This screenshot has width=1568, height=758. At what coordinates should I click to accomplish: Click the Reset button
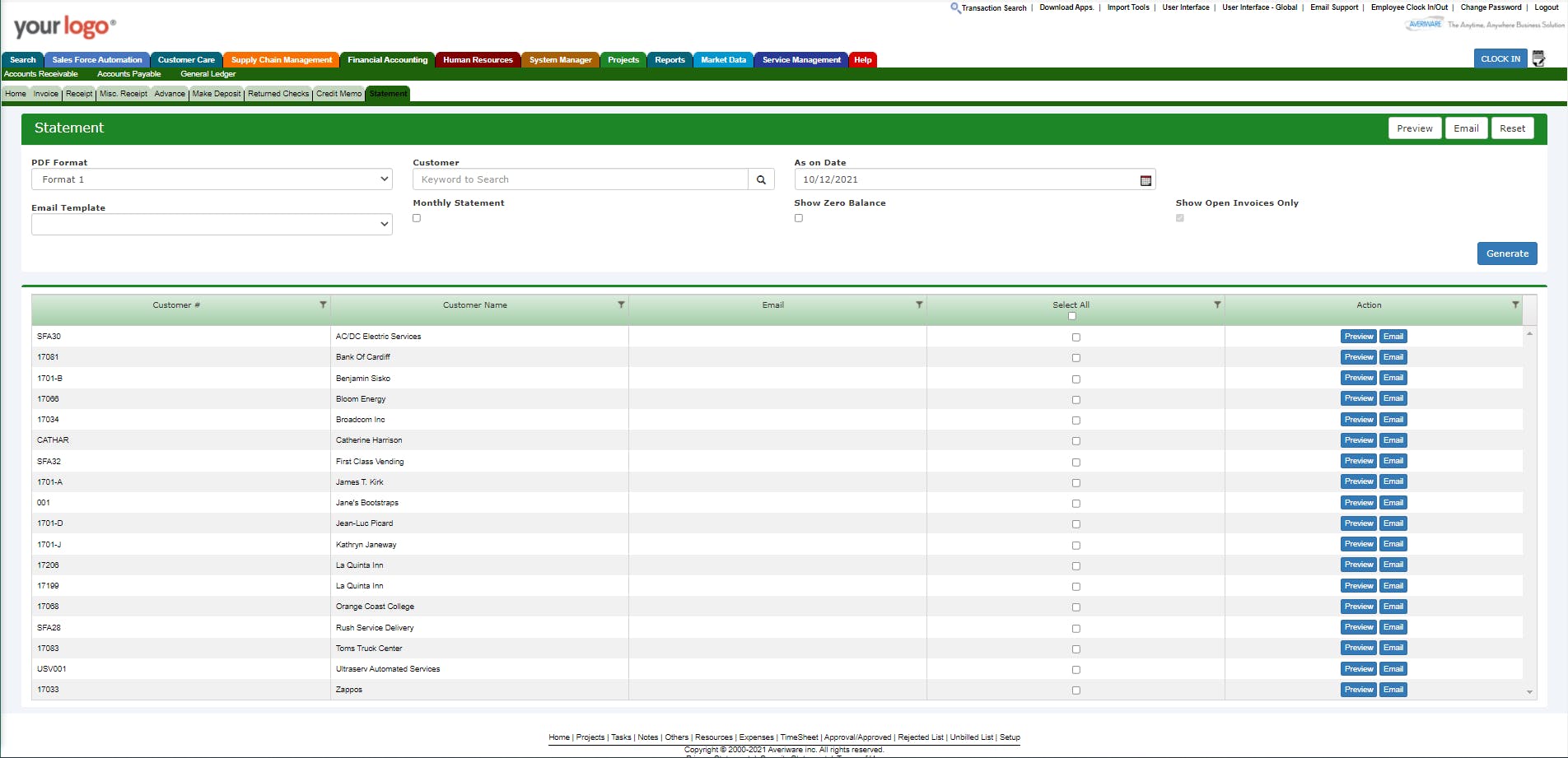coord(1512,128)
